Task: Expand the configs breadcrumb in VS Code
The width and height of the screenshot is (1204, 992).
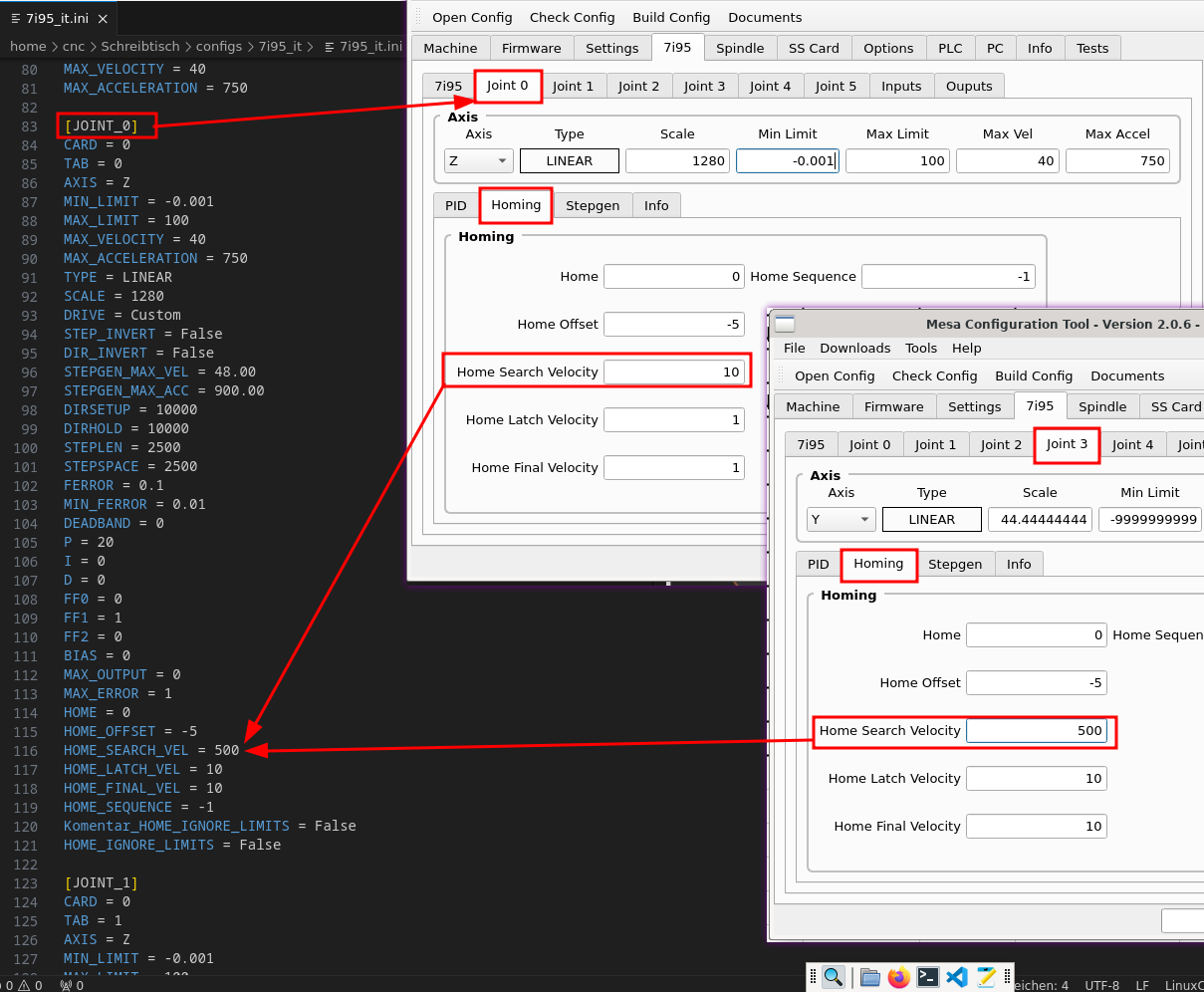Action: 219,46
